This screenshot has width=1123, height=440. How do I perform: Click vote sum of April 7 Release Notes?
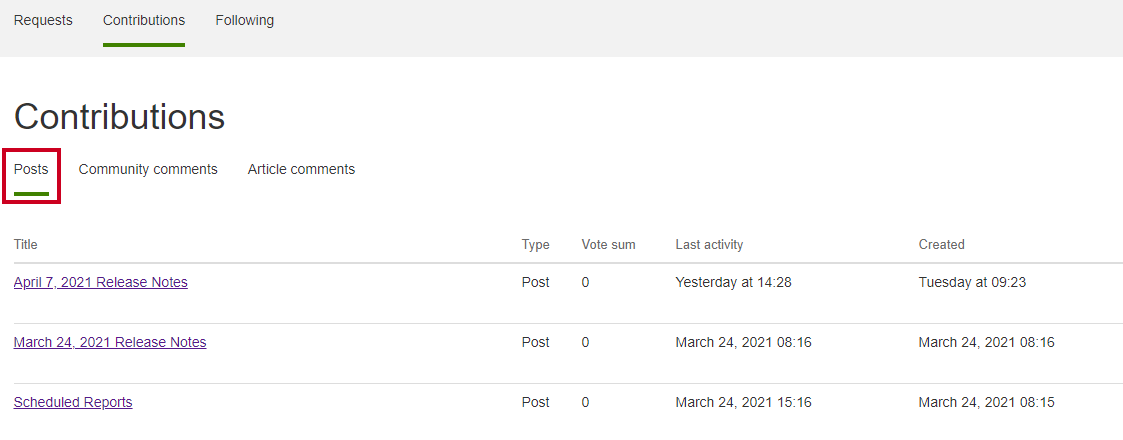585,282
